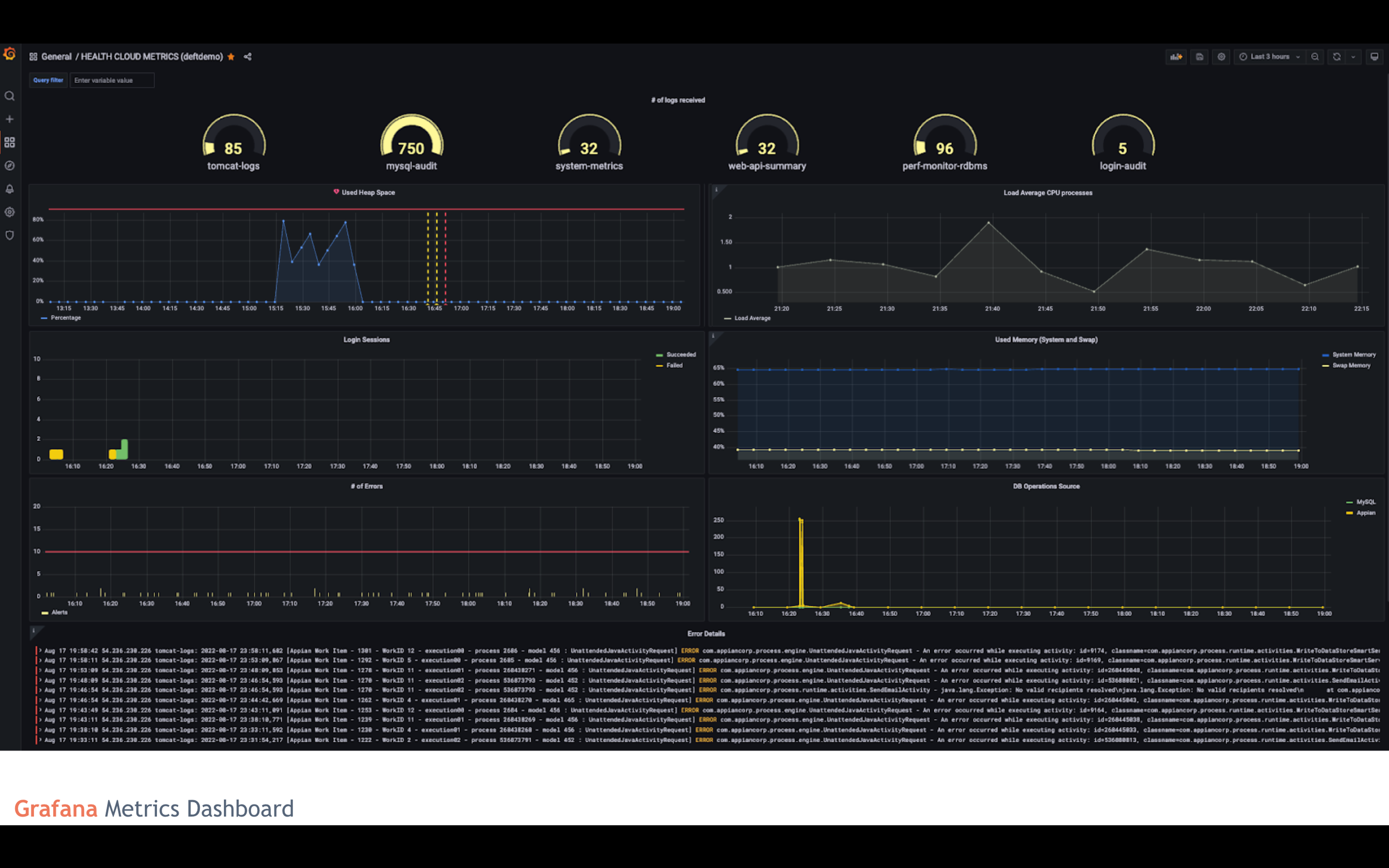The image size is (1389, 868).
Task: Share the dashboard via share icon
Action: [x=247, y=57]
